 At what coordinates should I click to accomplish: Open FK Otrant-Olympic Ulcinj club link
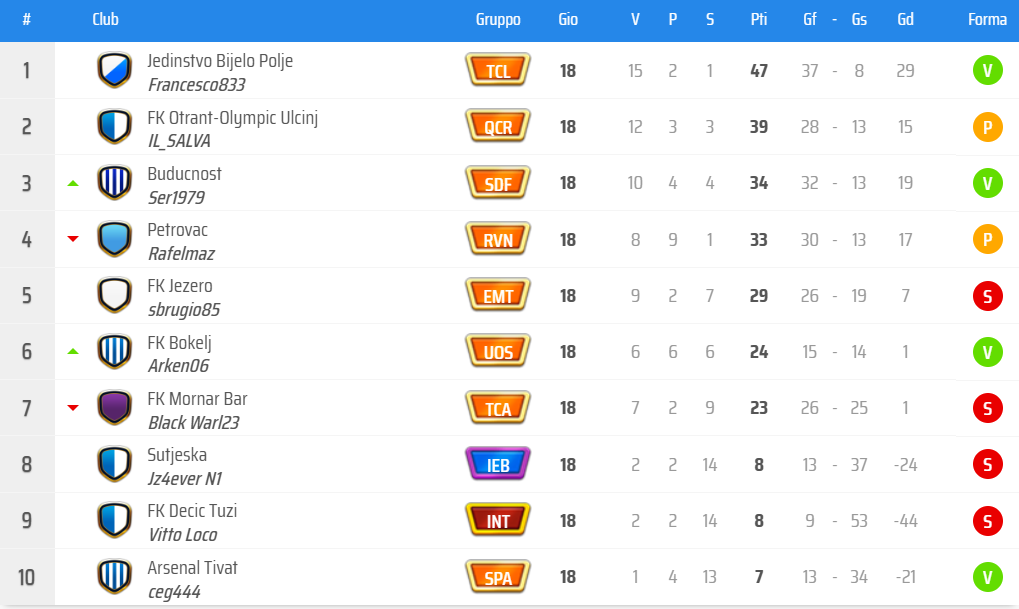point(232,118)
